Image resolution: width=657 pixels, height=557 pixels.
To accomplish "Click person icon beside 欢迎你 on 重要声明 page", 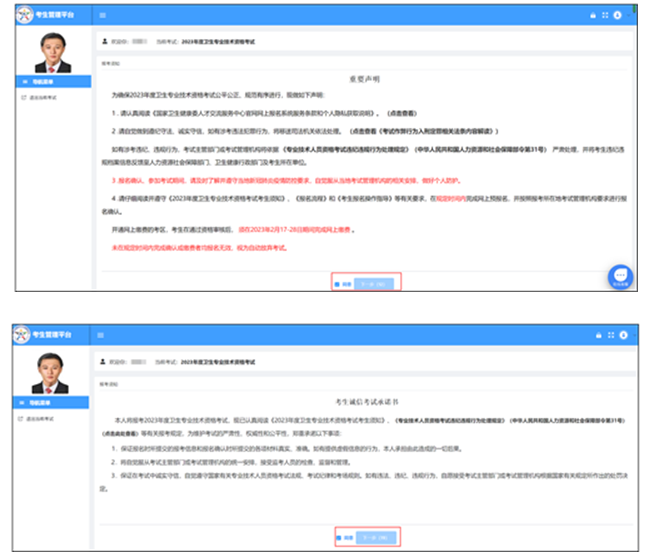I will coord(105,41).
